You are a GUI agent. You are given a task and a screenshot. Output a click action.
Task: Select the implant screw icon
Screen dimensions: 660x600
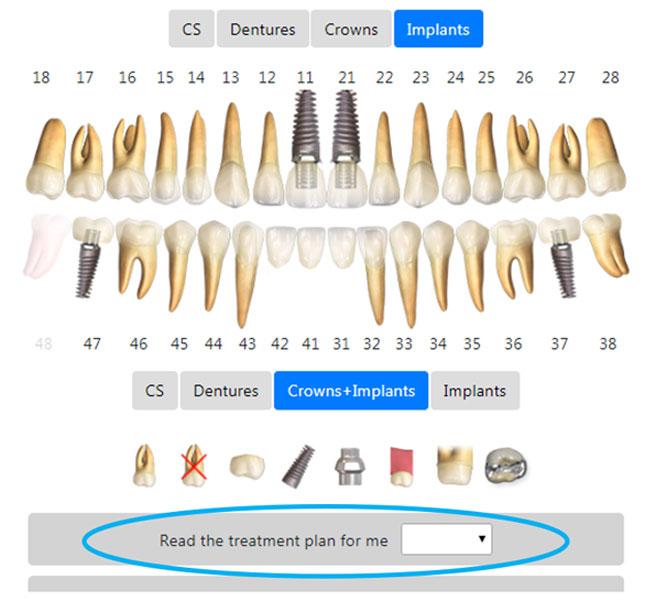click(298, 466)
